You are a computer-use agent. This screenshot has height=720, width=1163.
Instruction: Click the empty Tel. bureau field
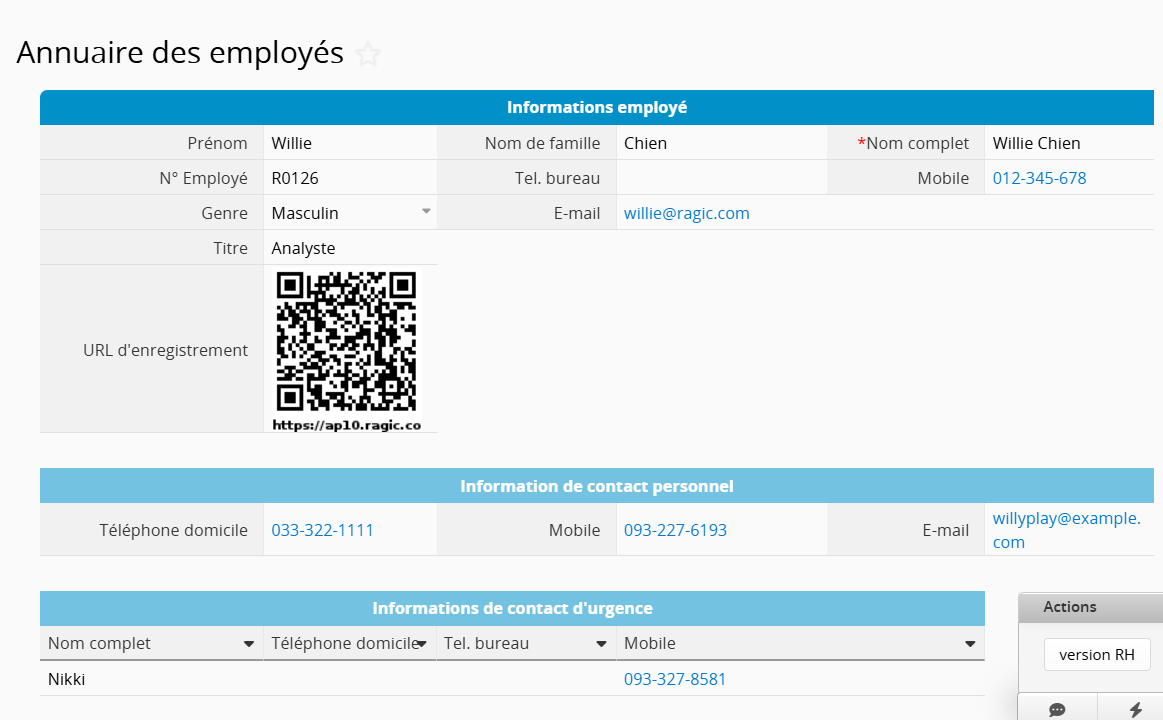point(721,178)
